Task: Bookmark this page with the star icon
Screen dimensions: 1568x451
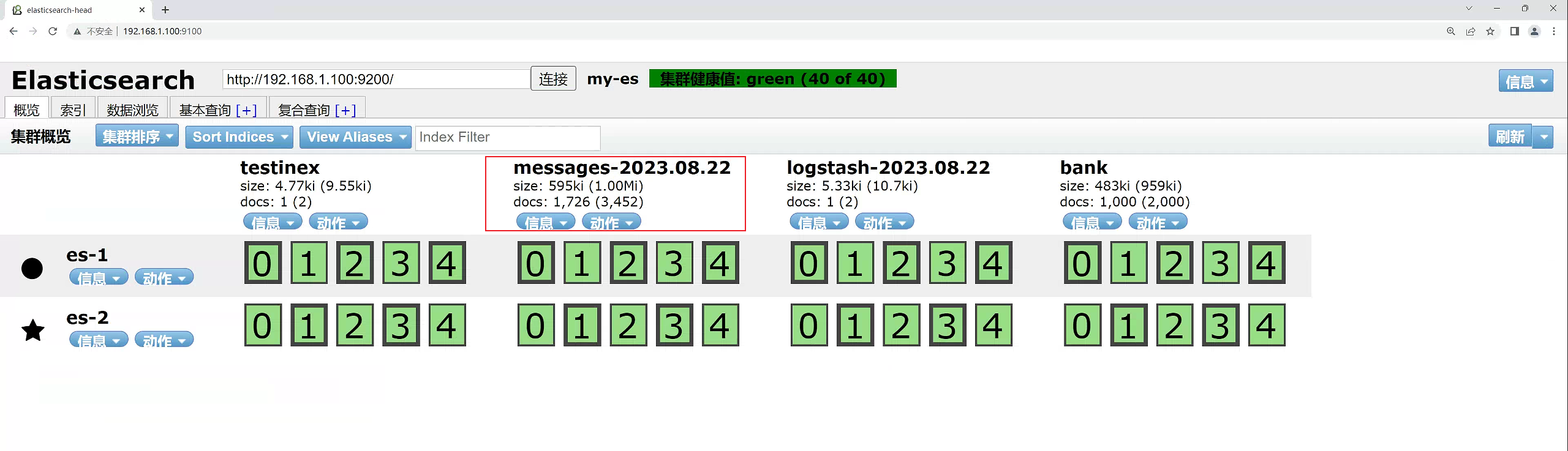Action: point(1490,31)
